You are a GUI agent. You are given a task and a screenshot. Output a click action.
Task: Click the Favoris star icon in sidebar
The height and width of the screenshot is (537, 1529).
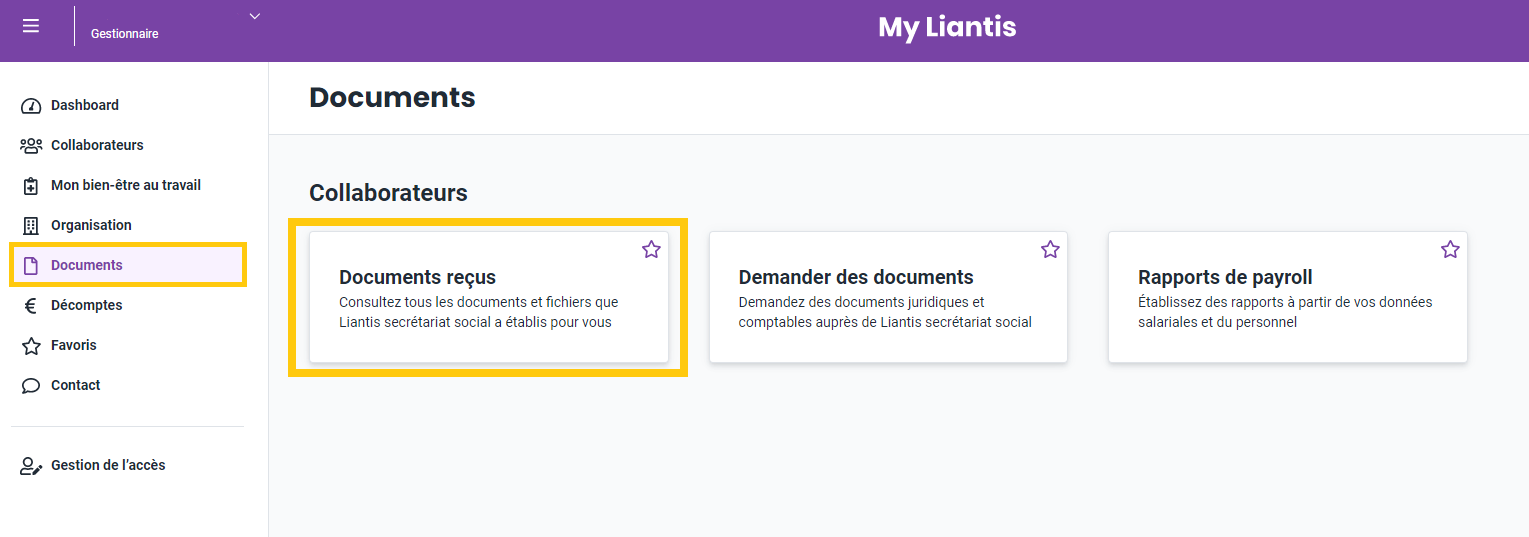click(x=31, y=345)
